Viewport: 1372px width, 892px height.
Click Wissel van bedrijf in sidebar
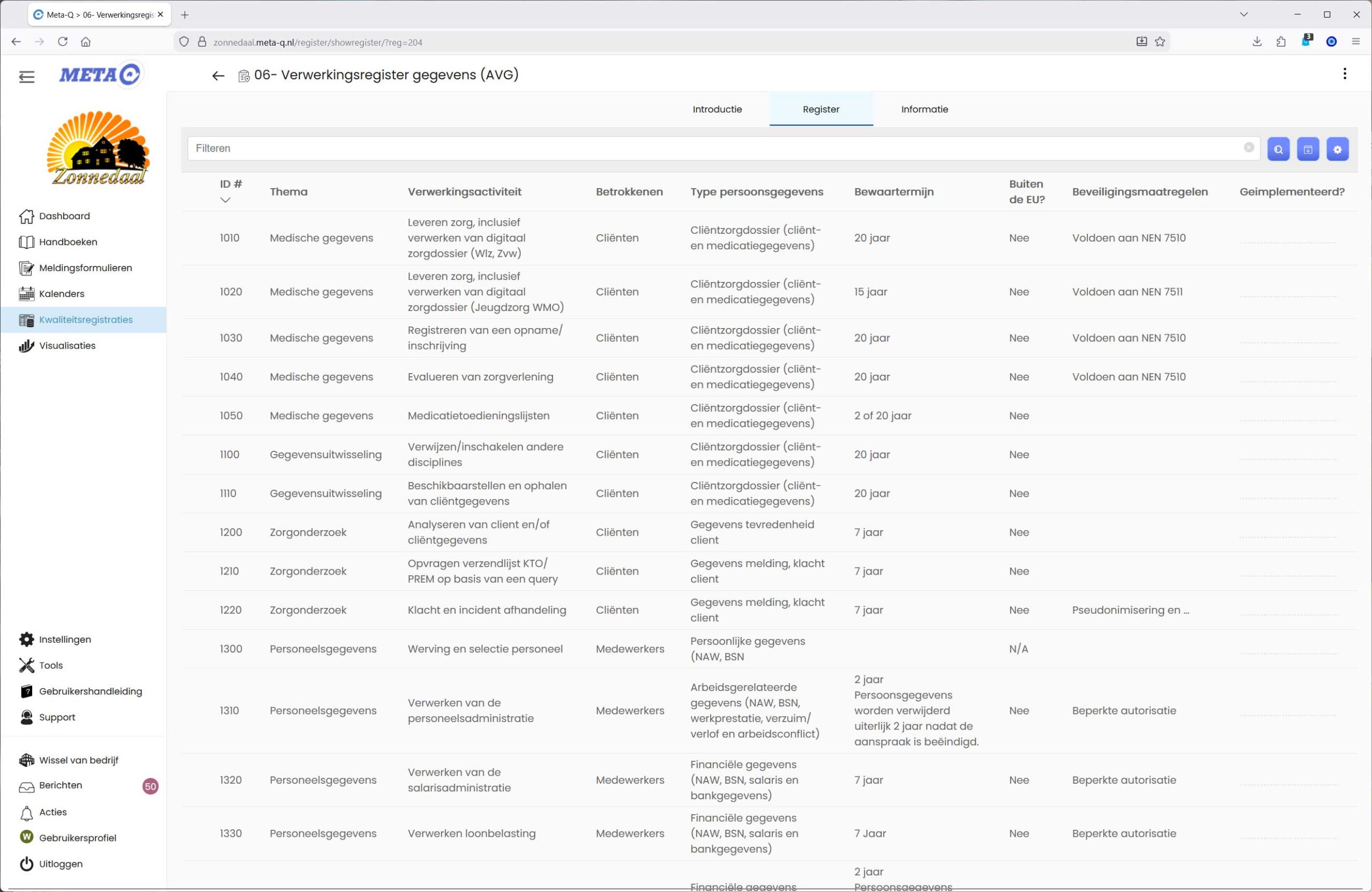pyautogui.click(x=78, y=760)
